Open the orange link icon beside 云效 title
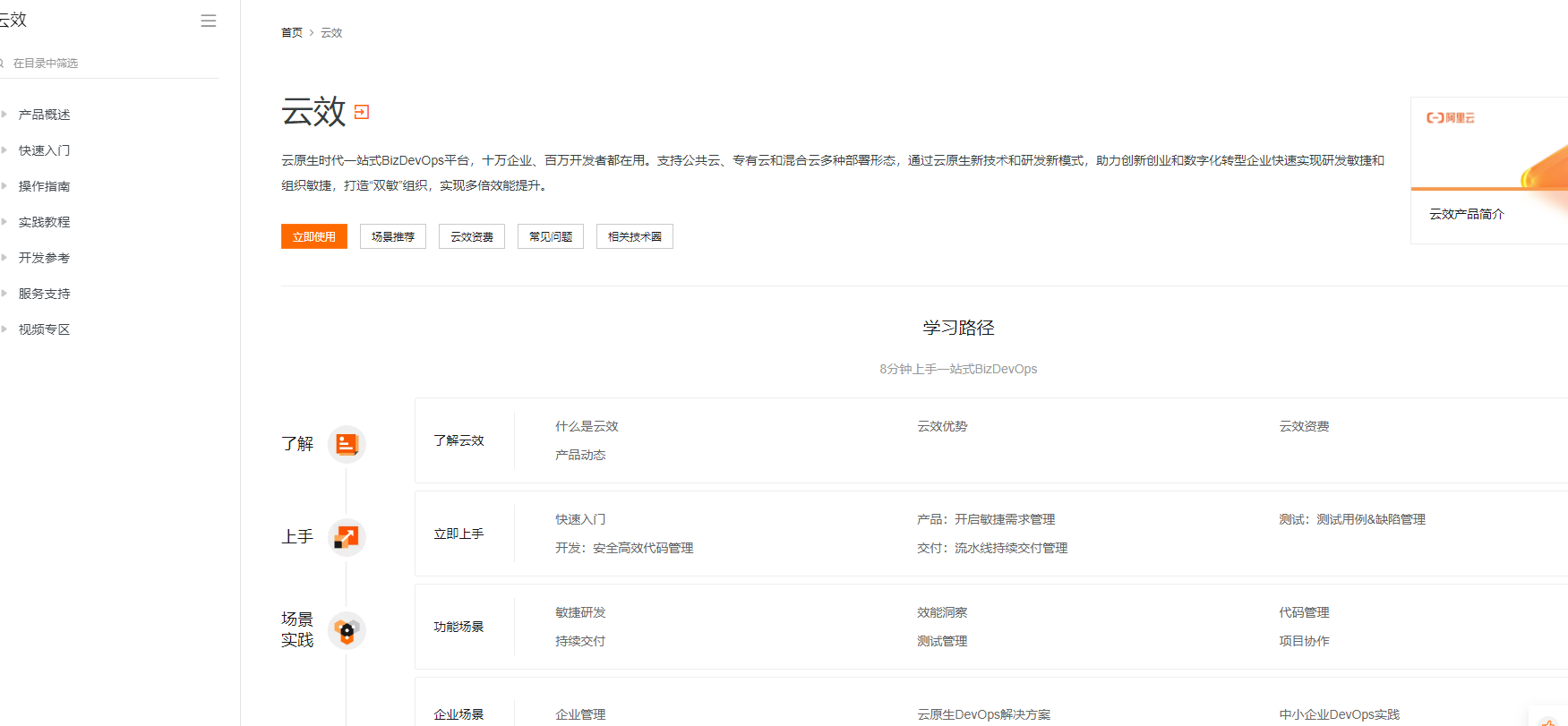The width and height of the screenshot is (1568, 726). [362, 112]
